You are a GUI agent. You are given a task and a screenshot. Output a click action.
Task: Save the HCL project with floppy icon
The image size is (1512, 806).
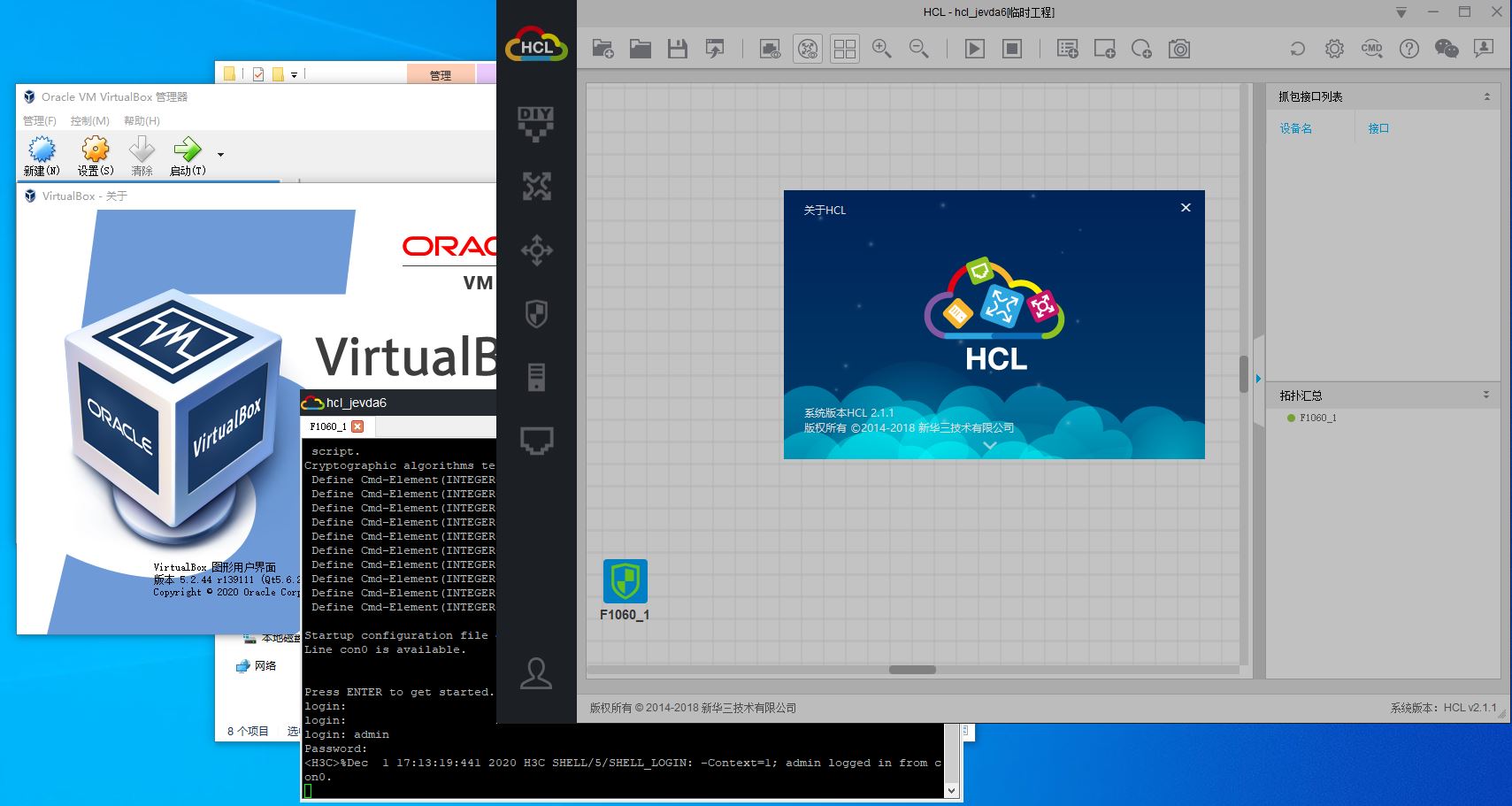(x=678, y=49)
